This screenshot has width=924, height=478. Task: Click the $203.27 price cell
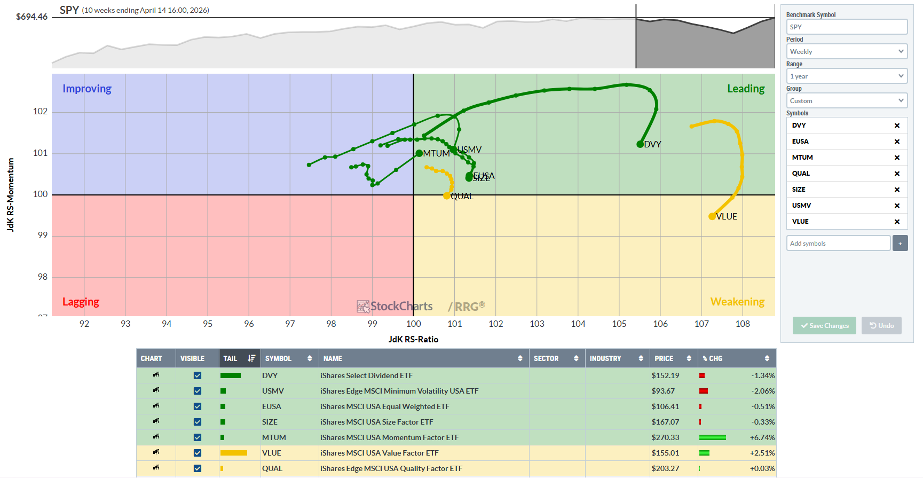665,469
